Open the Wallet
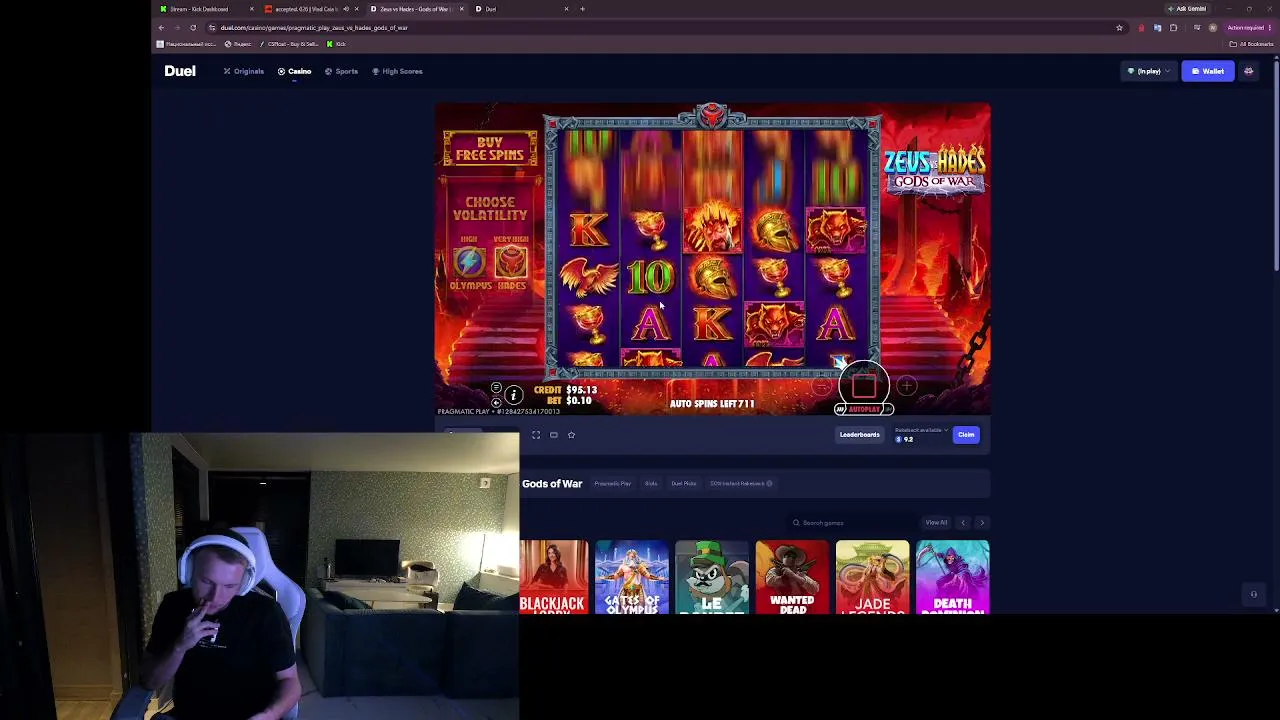Image resolution: width=1280 pixels, height=720 pixels. tap(1208, 71)
